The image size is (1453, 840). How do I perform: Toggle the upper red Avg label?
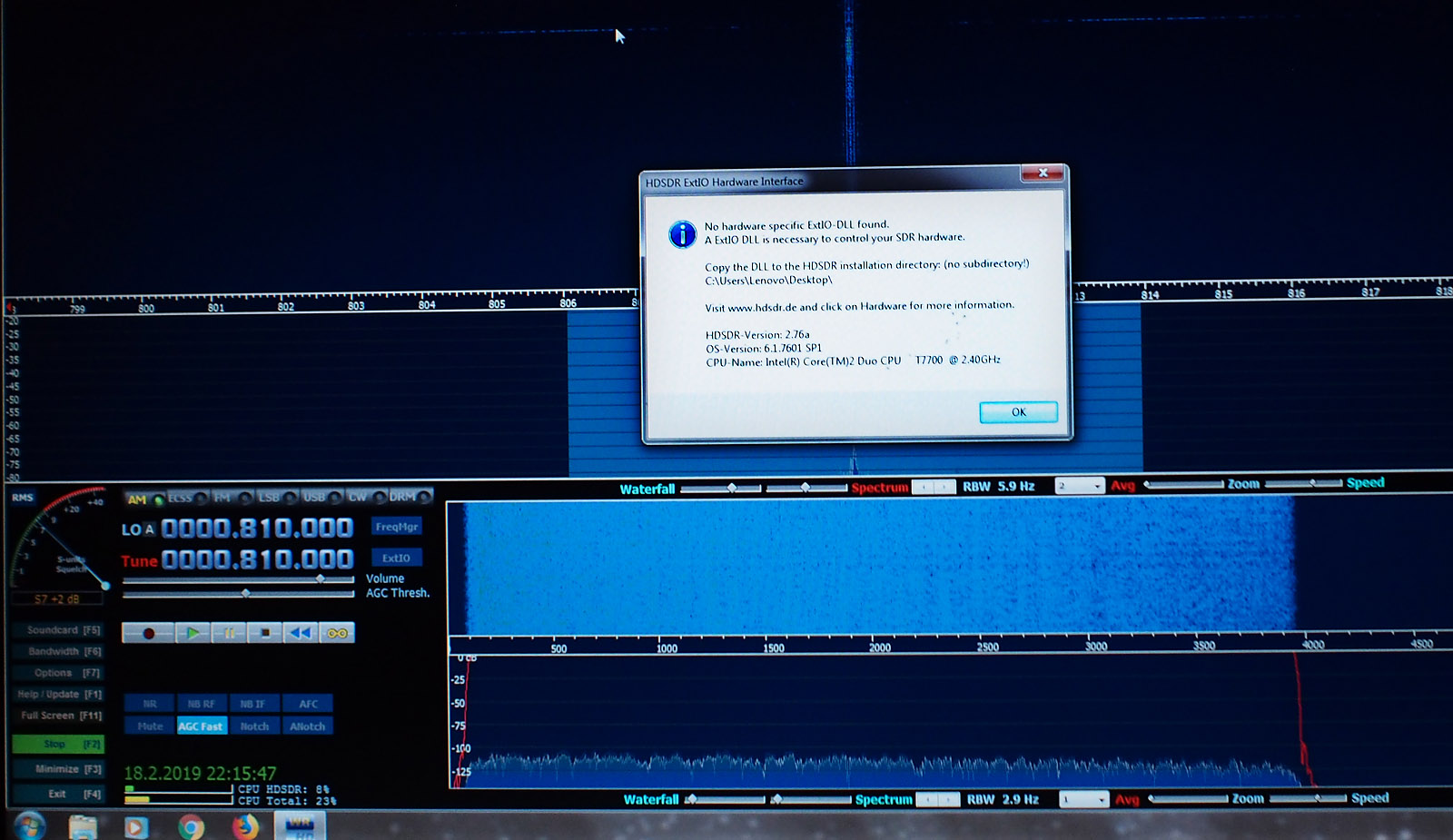click(1123, 486)
